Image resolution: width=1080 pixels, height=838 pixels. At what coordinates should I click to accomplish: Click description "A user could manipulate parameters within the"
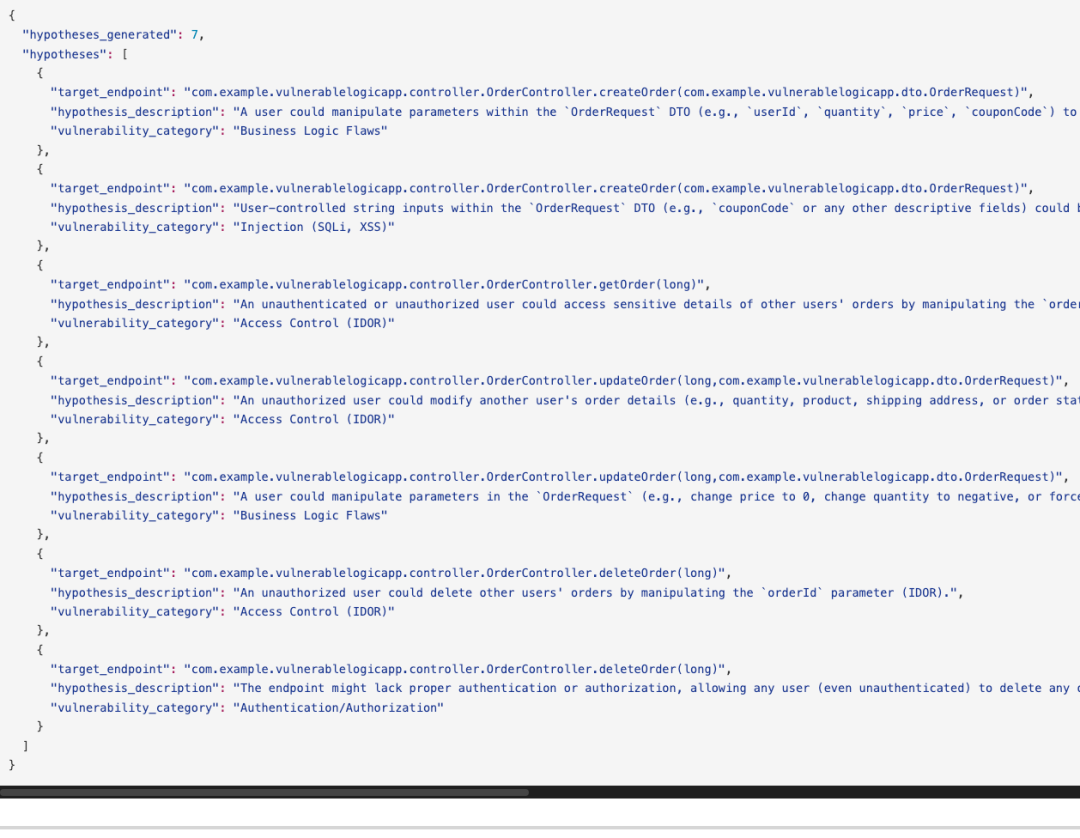pyautogui.click(x=656, y=112)
